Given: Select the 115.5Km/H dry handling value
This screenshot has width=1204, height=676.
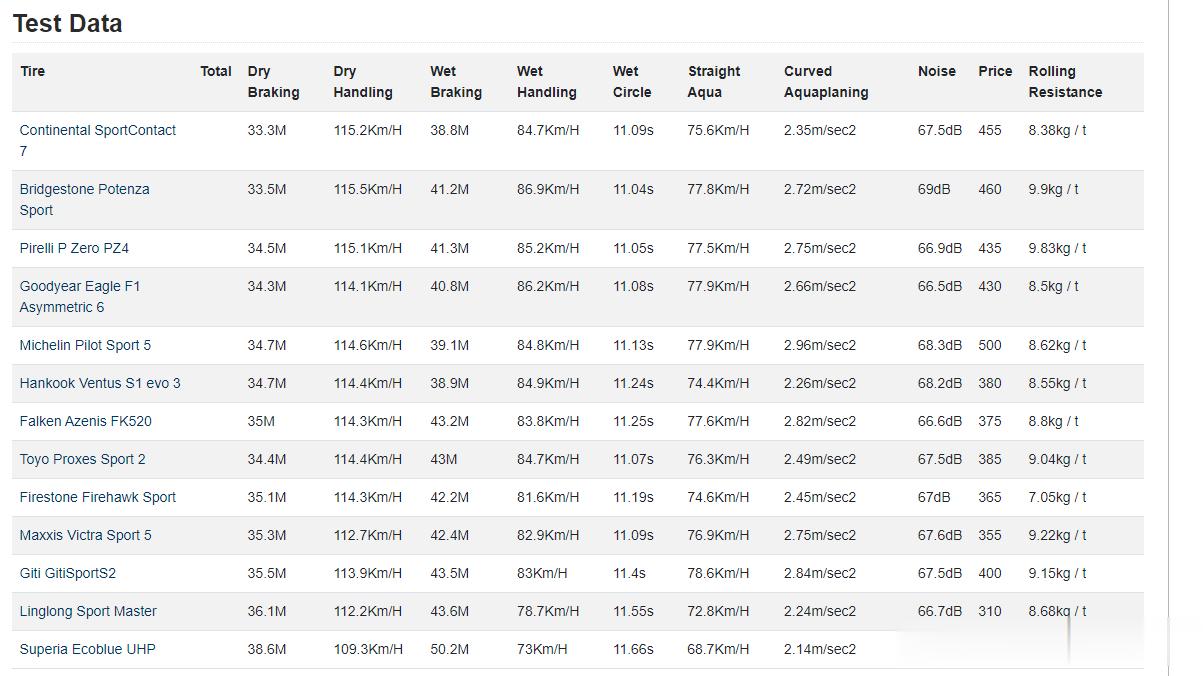Looking at the screenshot, I should click(368, 189).
